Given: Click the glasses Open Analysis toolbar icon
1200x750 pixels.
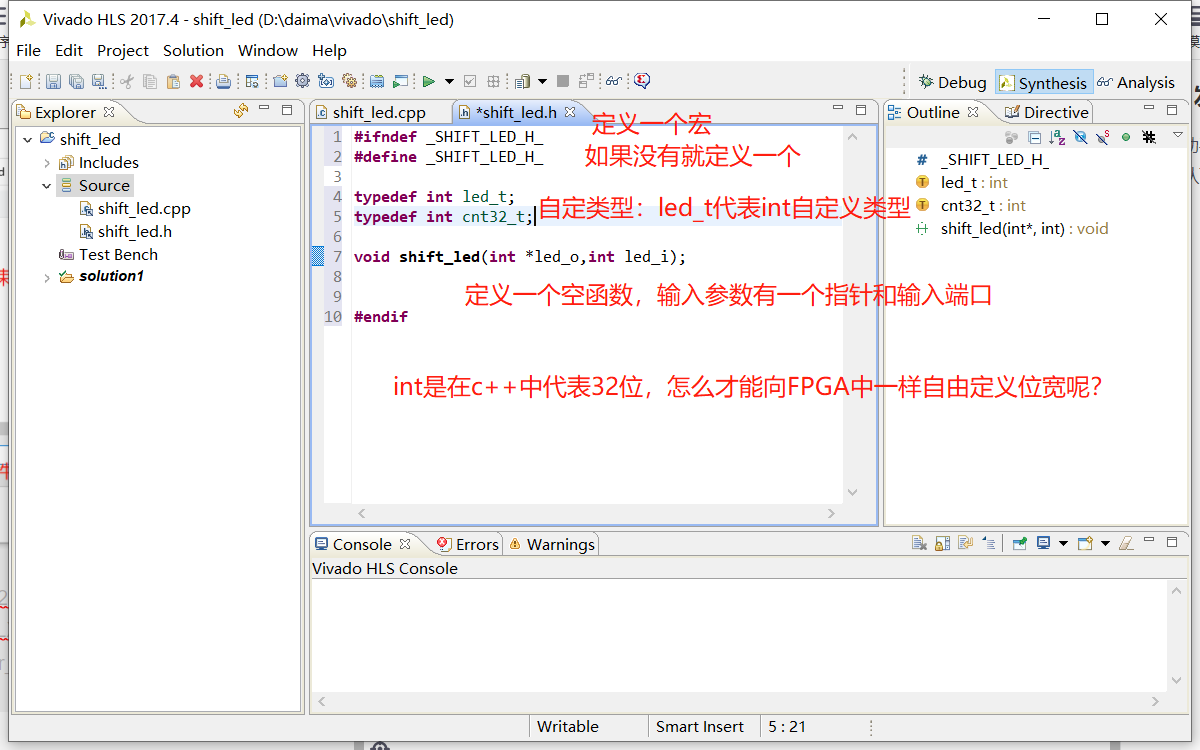Looking at the screenshot, I should click(x=613, y=81).
